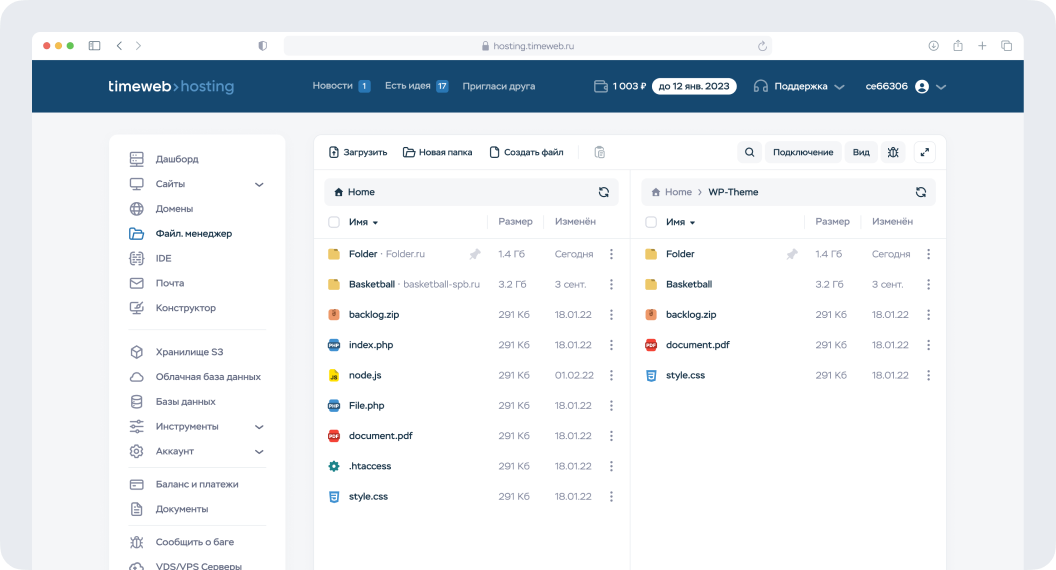This screenshot has width=1056, height=570.
Task: Open Почта in the sidebar
Action: click(170, 283)
